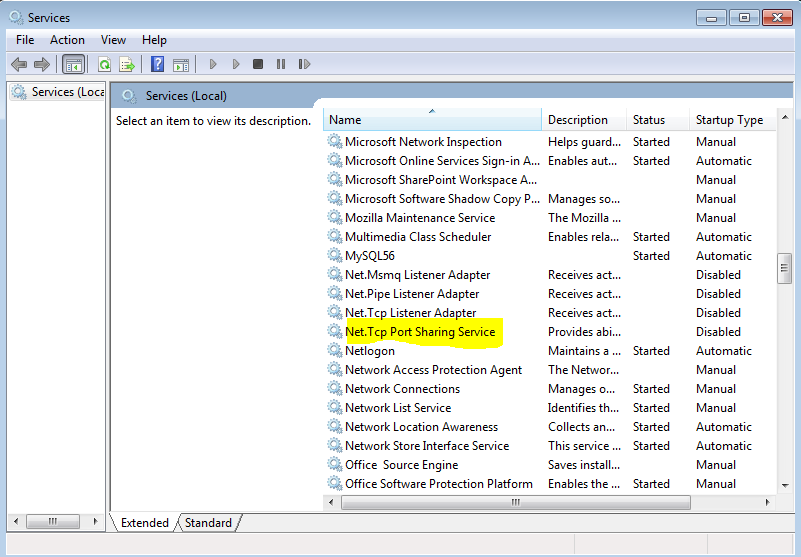Sort by the Status column header
The height and width of the screenshot is (557, 801).
(658, 120)
